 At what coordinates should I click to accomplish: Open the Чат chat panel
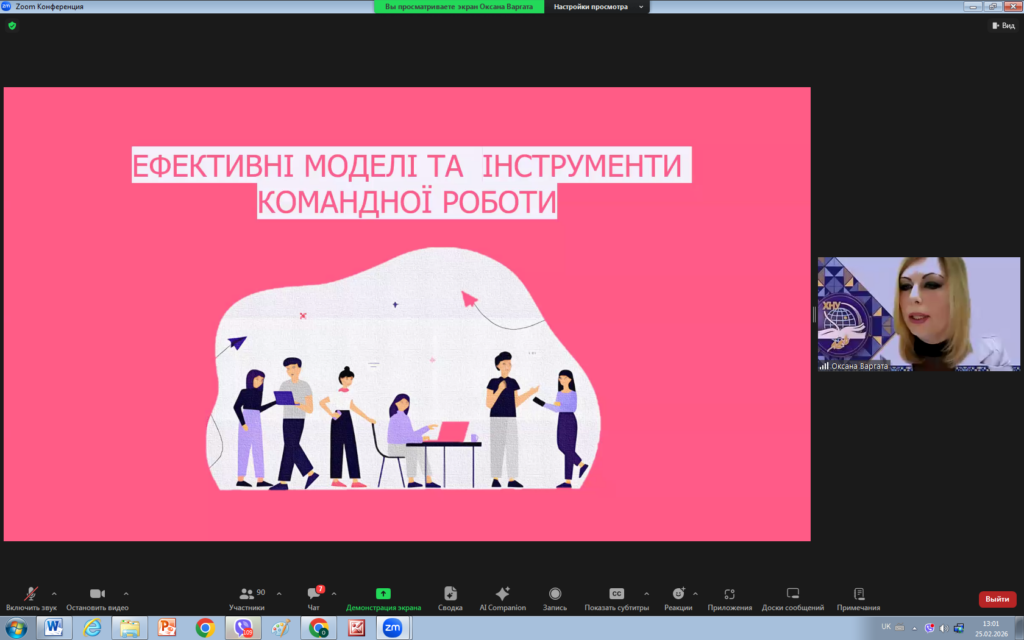point(314,594)
